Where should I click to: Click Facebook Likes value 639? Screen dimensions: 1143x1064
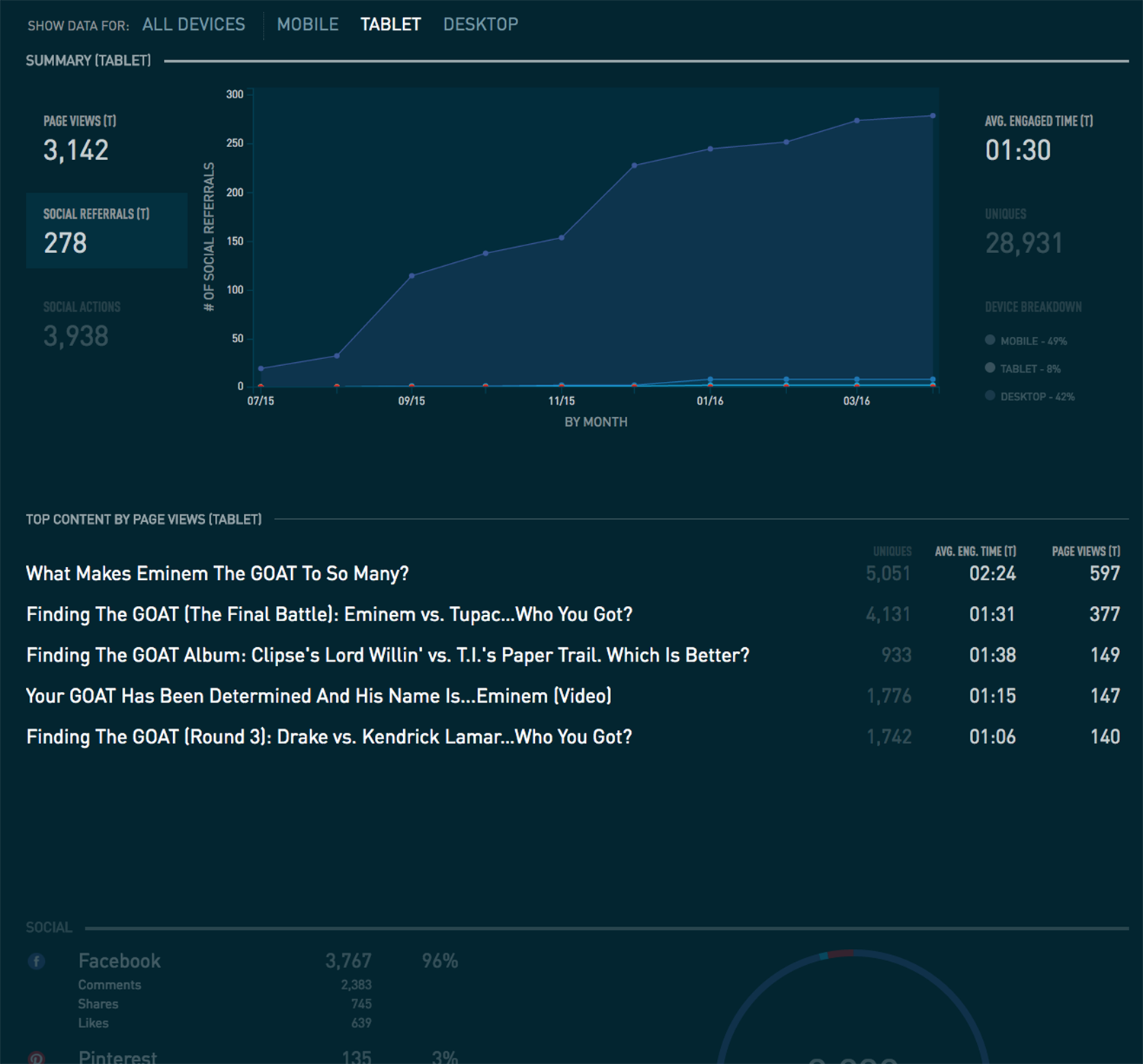pos(361,1023)
